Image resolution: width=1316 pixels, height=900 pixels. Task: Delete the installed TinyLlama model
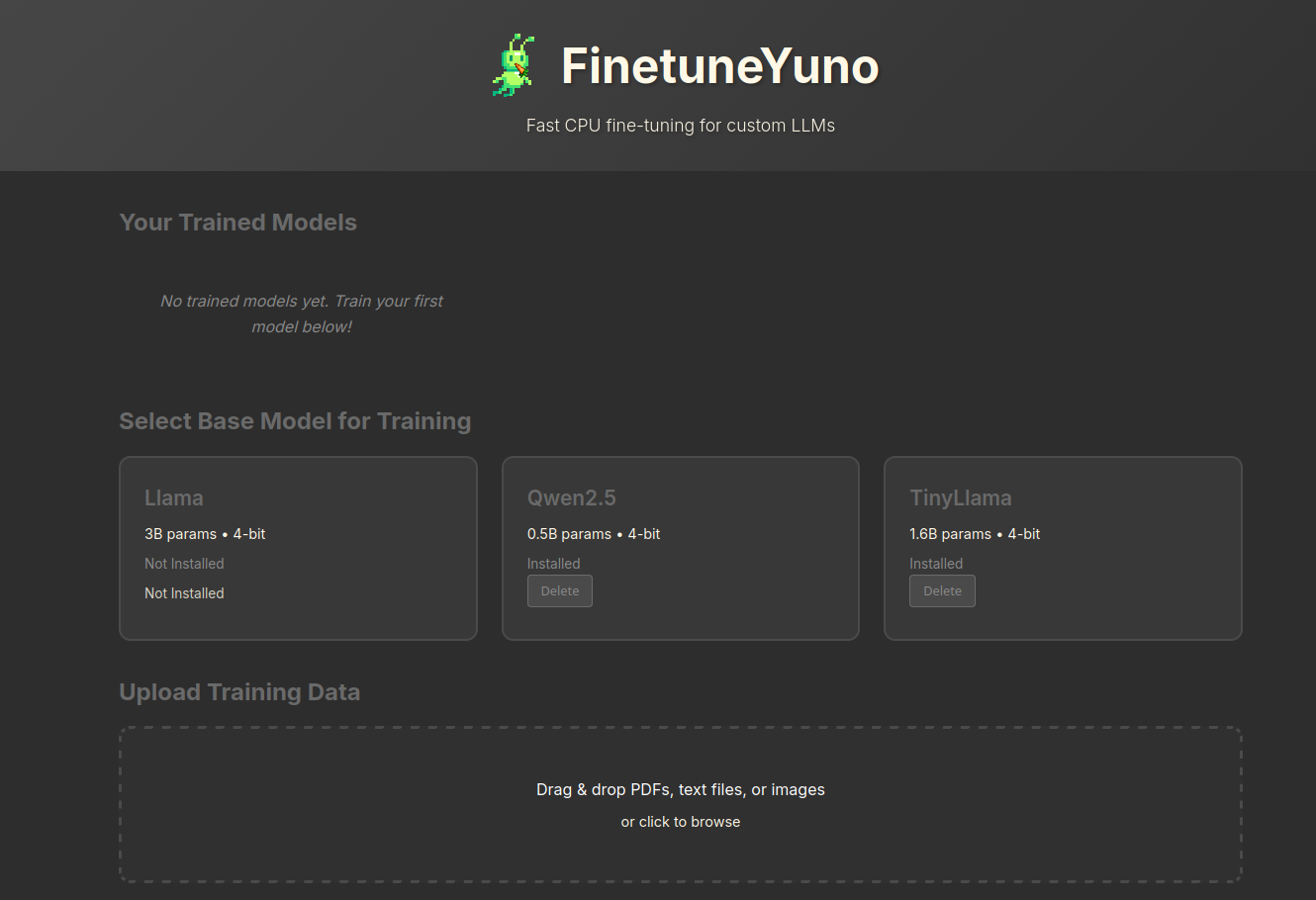point(941,590)
